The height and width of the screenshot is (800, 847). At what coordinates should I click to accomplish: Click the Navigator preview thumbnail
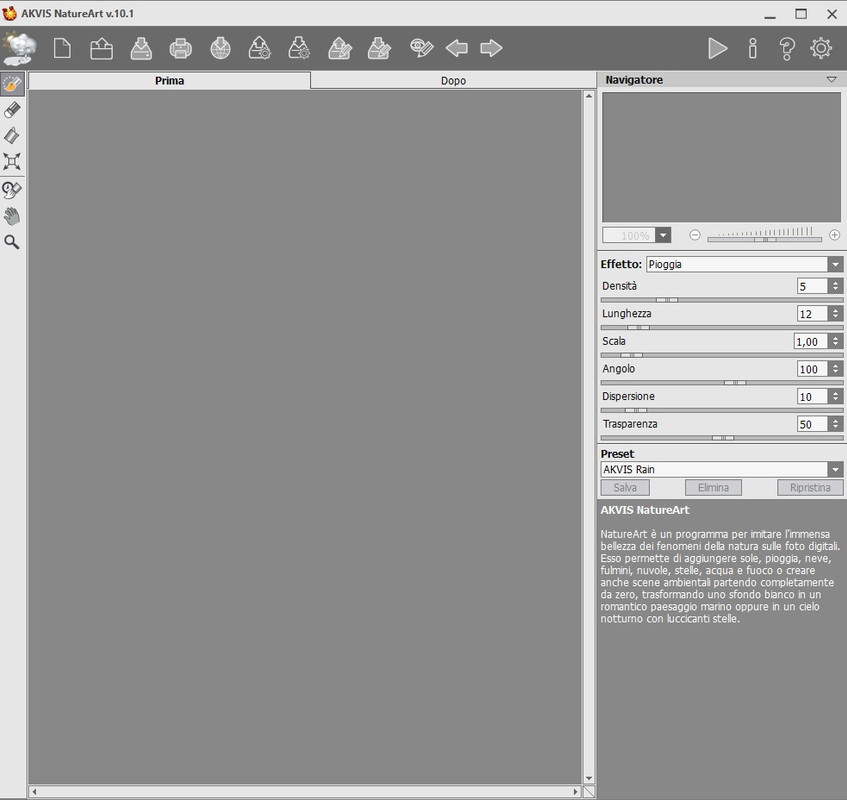point(721,157)
